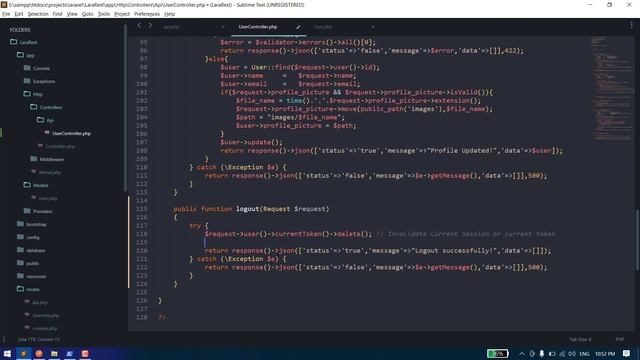This screenshot has height=360, width=640.
Task: Close the api.php tab
Action: coord(223,27)
